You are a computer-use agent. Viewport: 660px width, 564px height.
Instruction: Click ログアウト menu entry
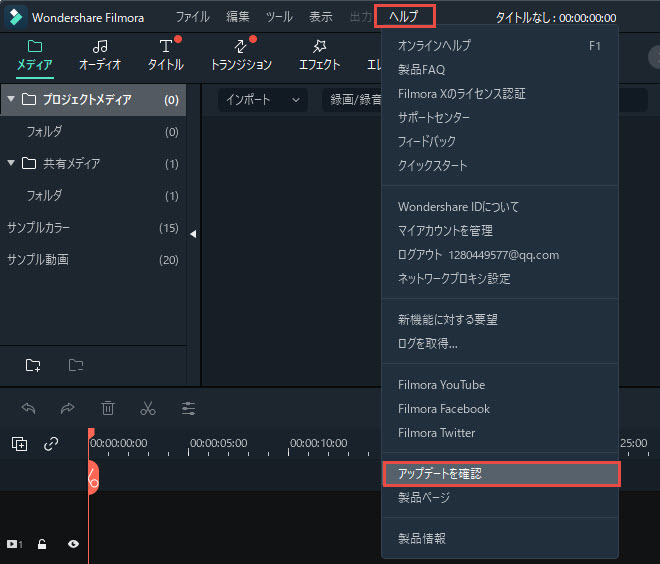point(500,255)
